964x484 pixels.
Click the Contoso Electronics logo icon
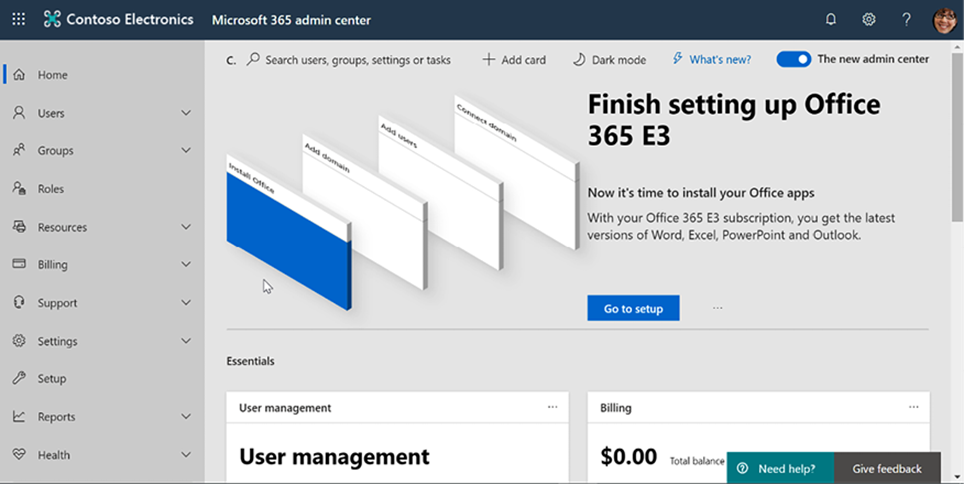click(x=52, y=20)
